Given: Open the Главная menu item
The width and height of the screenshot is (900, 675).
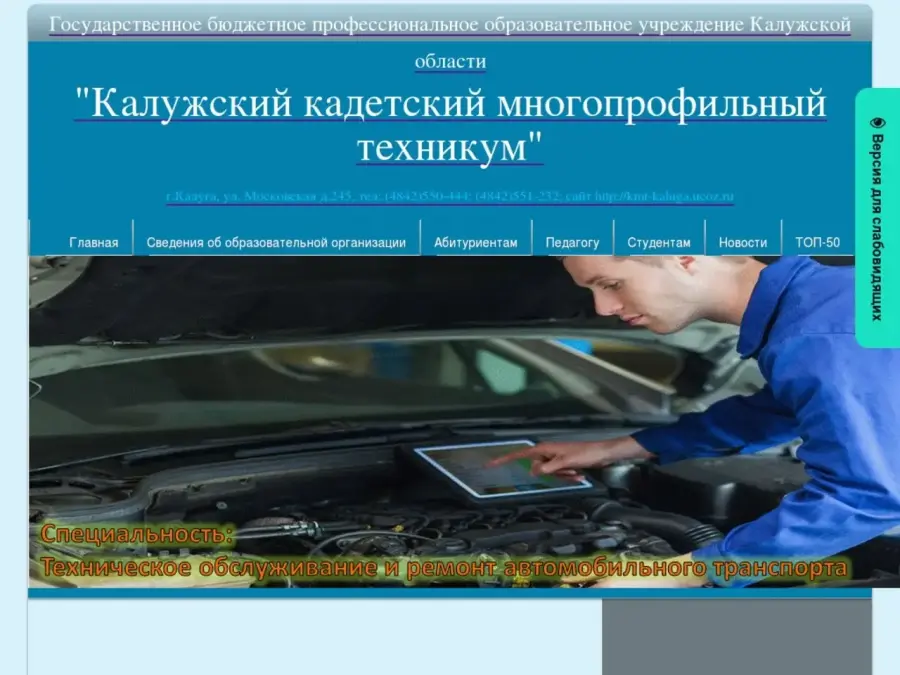Looking at the screenshot, I should point(93,242).
